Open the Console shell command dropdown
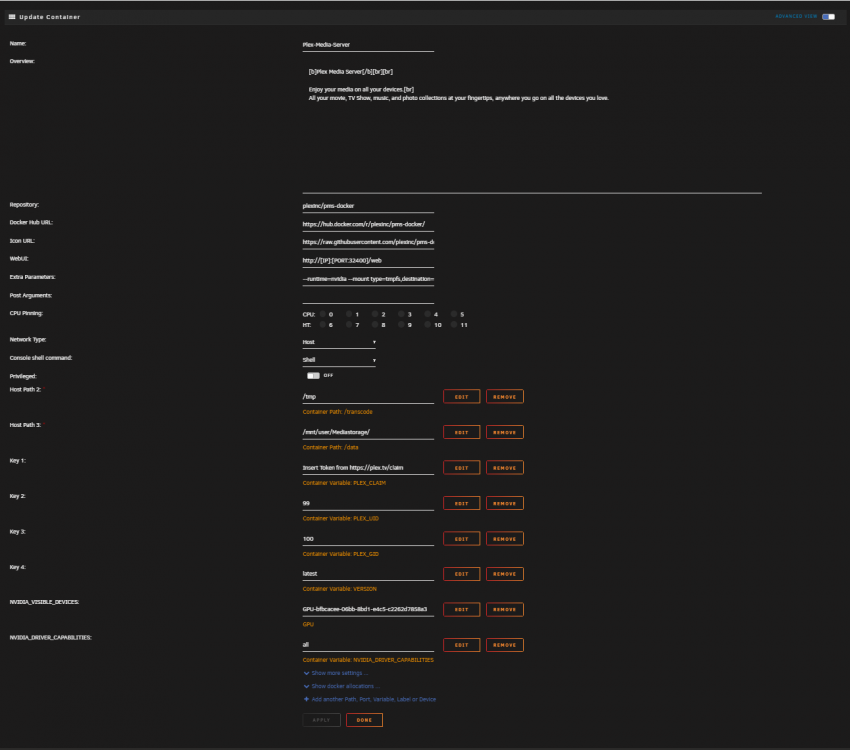This screenshot has width=850, height=750. [339, 360]
